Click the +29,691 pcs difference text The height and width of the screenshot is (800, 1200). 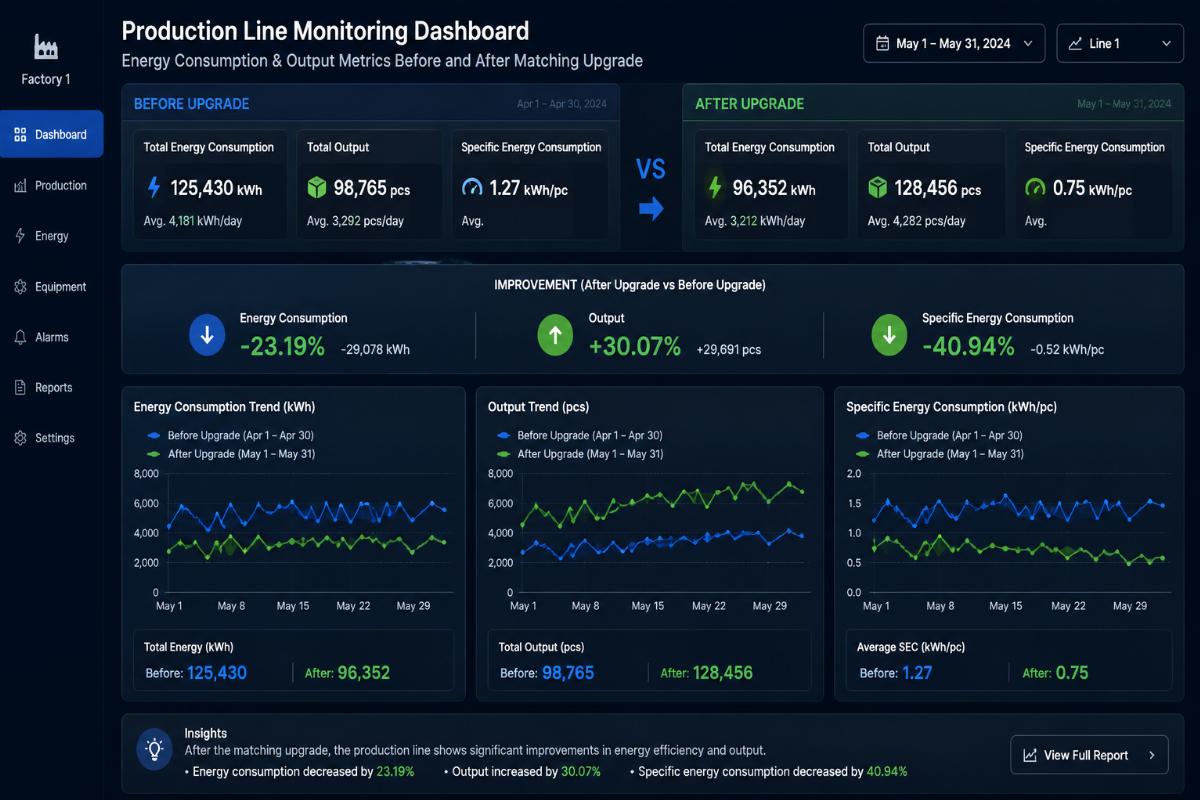pos(729,350)
